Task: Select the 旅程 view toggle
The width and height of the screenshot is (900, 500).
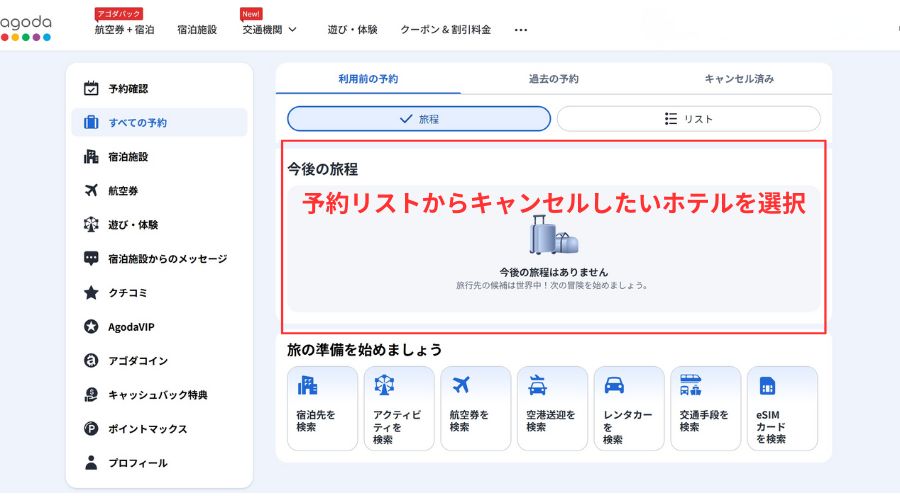Action: click(x=419, y=119)
